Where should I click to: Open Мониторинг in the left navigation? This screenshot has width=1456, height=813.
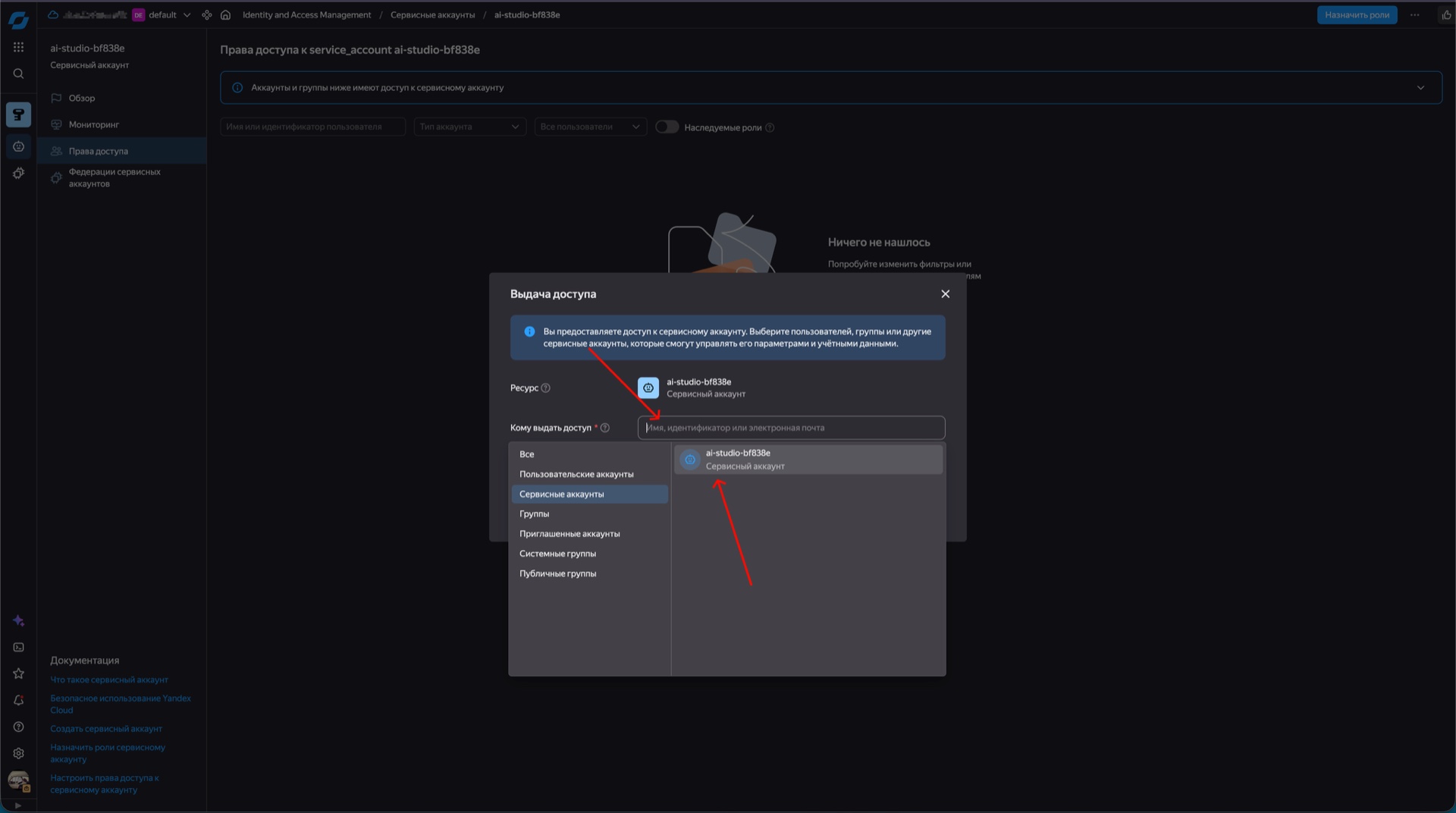tap(94, 124)
